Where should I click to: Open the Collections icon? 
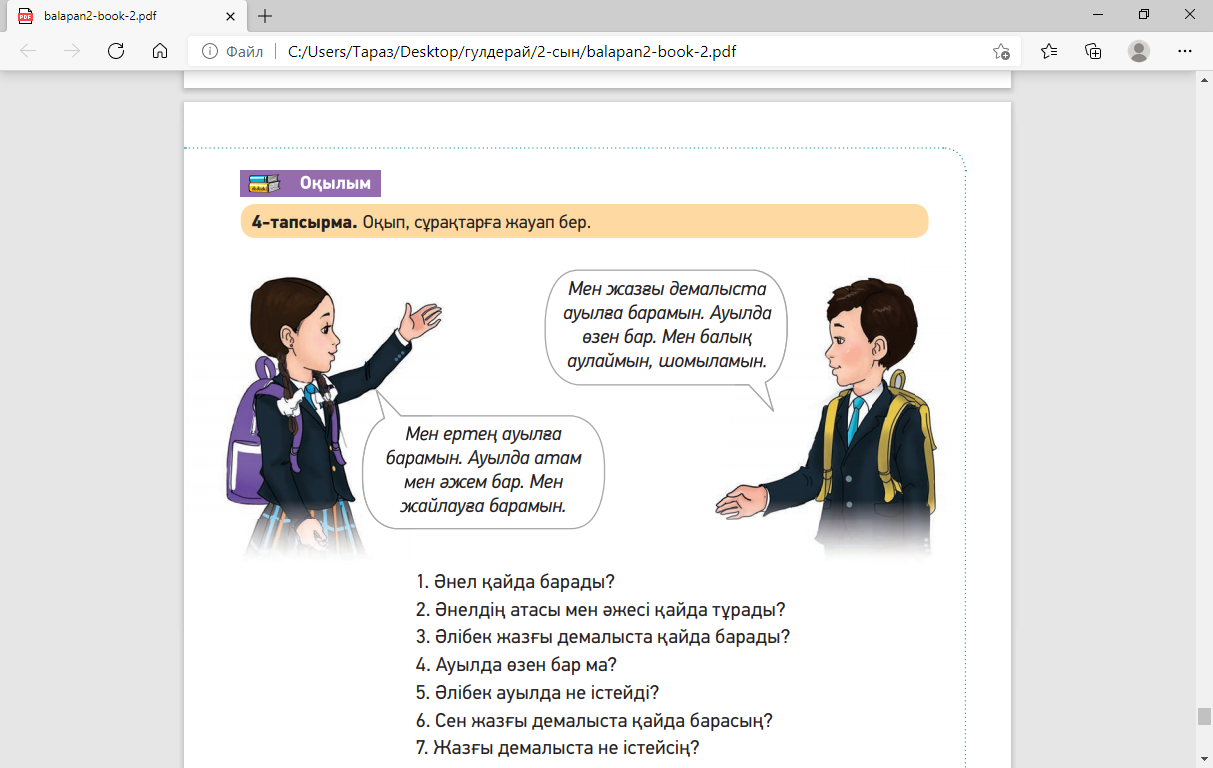tap(1093, 51)
